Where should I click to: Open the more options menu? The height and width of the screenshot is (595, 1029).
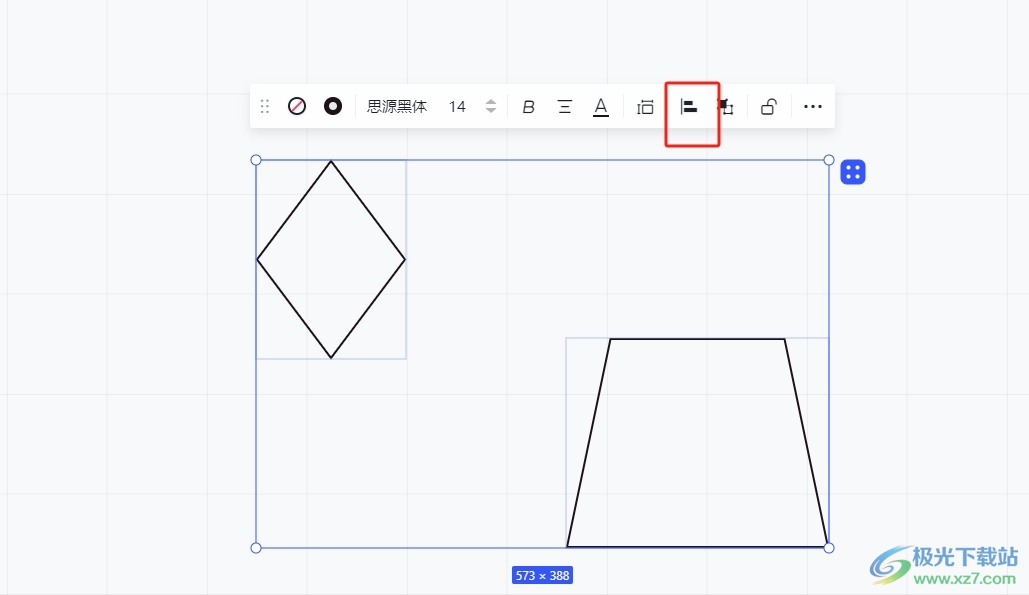pos(812,106)
